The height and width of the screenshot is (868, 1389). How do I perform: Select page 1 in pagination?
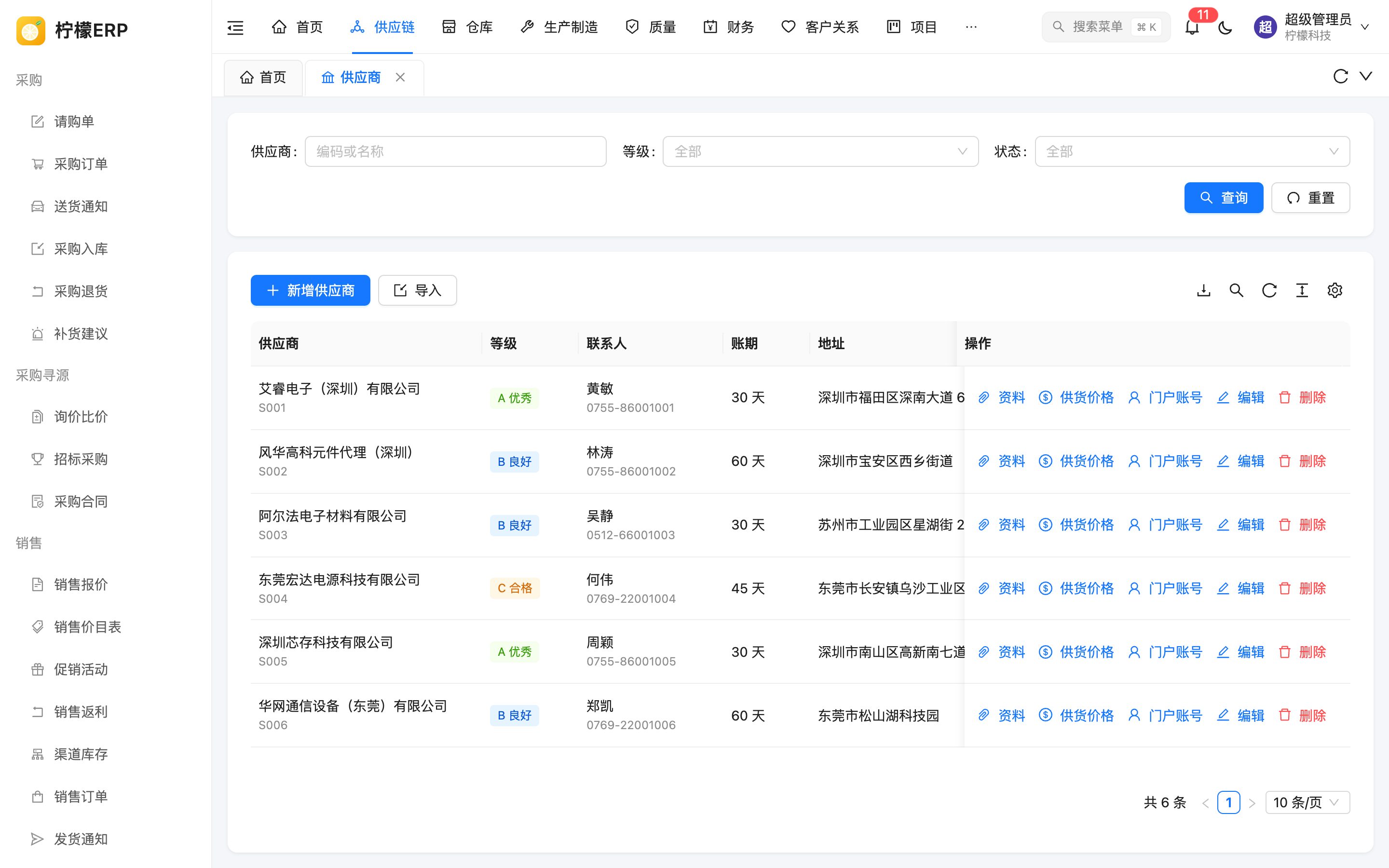click(1228, 802)
